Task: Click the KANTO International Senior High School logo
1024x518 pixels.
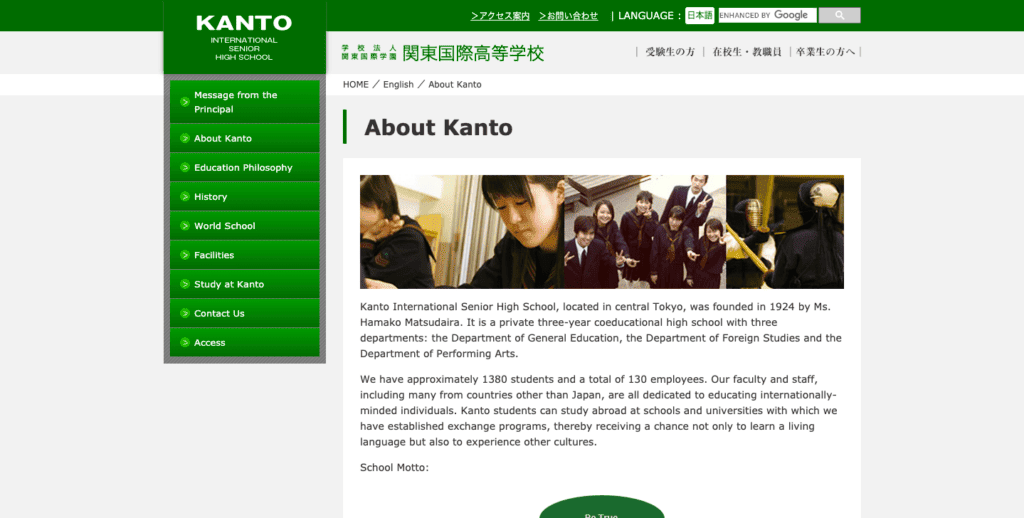Action: [244, 37]
